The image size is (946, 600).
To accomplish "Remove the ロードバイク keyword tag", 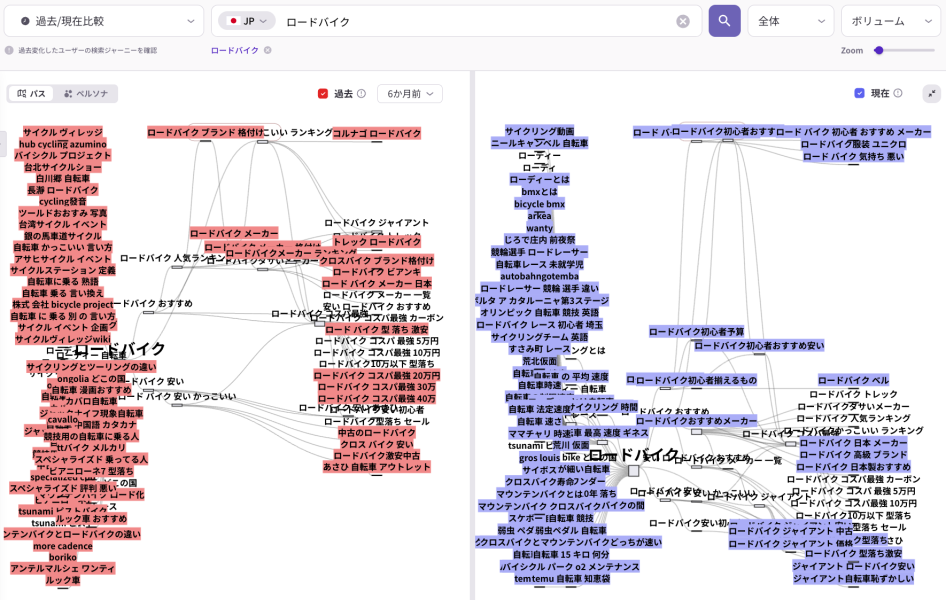I will 267,50.
